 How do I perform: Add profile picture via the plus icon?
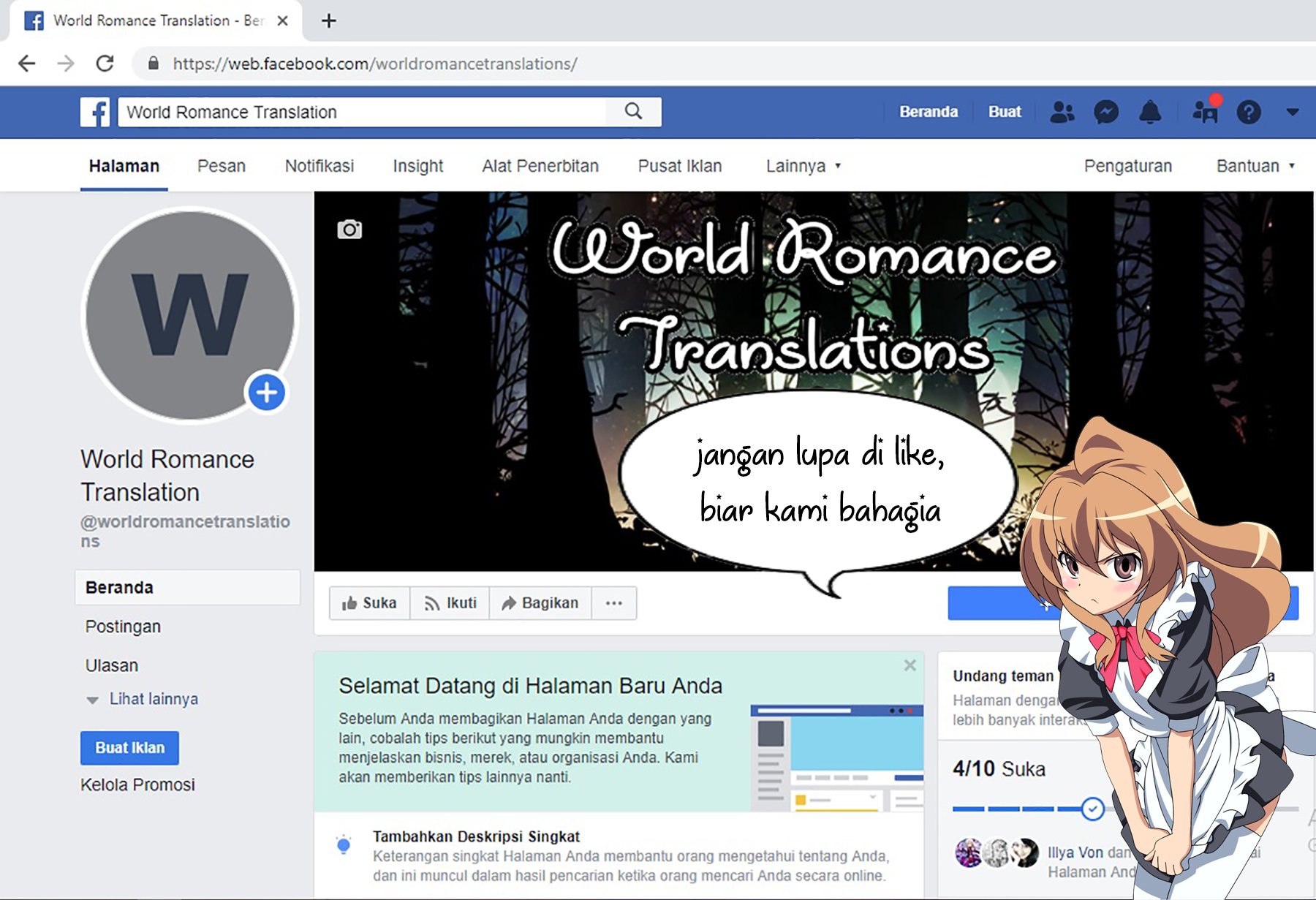[x=266, y=393]
